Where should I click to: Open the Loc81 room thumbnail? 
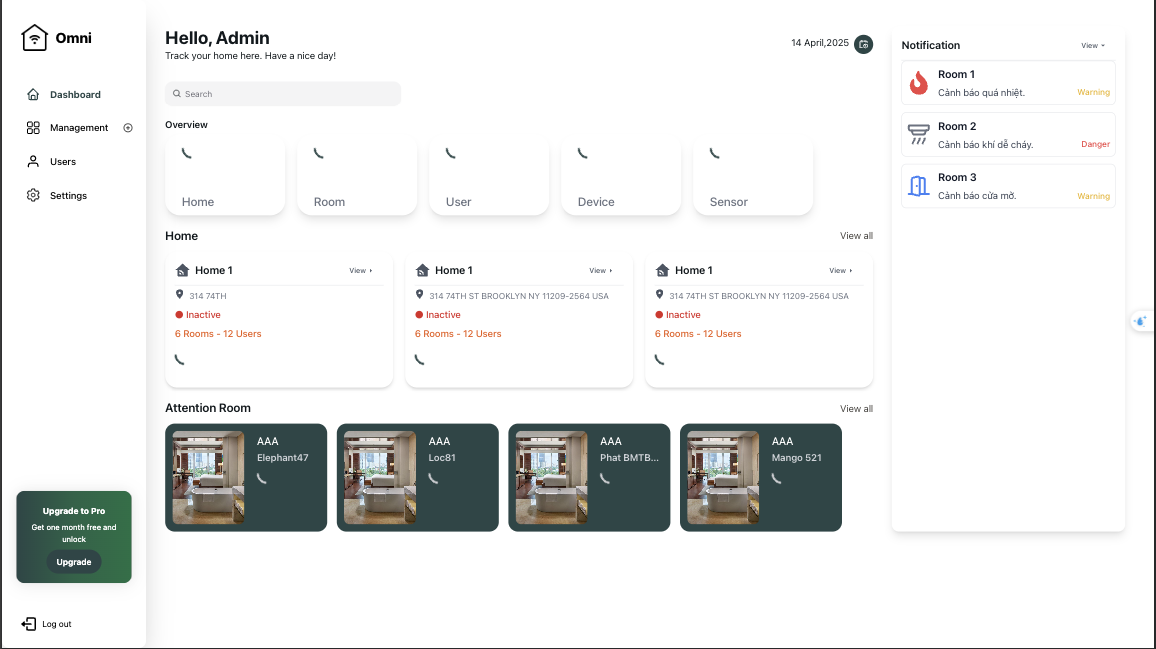pos(380,478)
